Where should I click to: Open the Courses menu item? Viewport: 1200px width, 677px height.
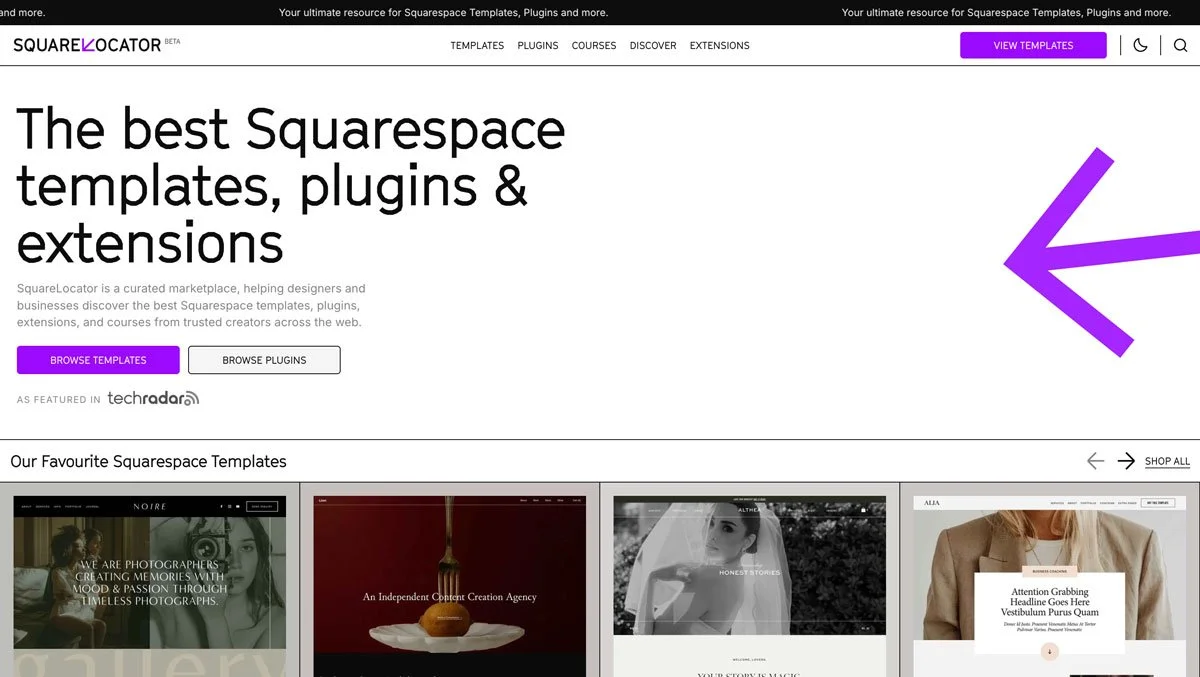pos(594,46)
